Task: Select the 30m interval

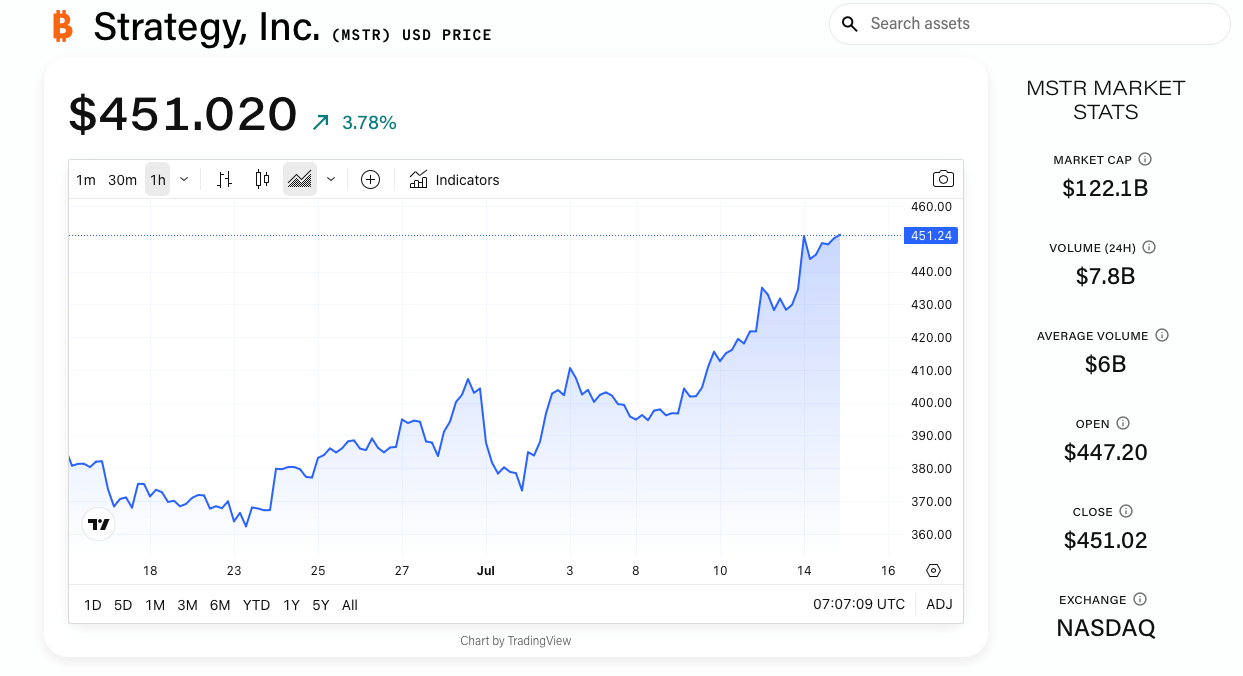Action: coord(122,180)
